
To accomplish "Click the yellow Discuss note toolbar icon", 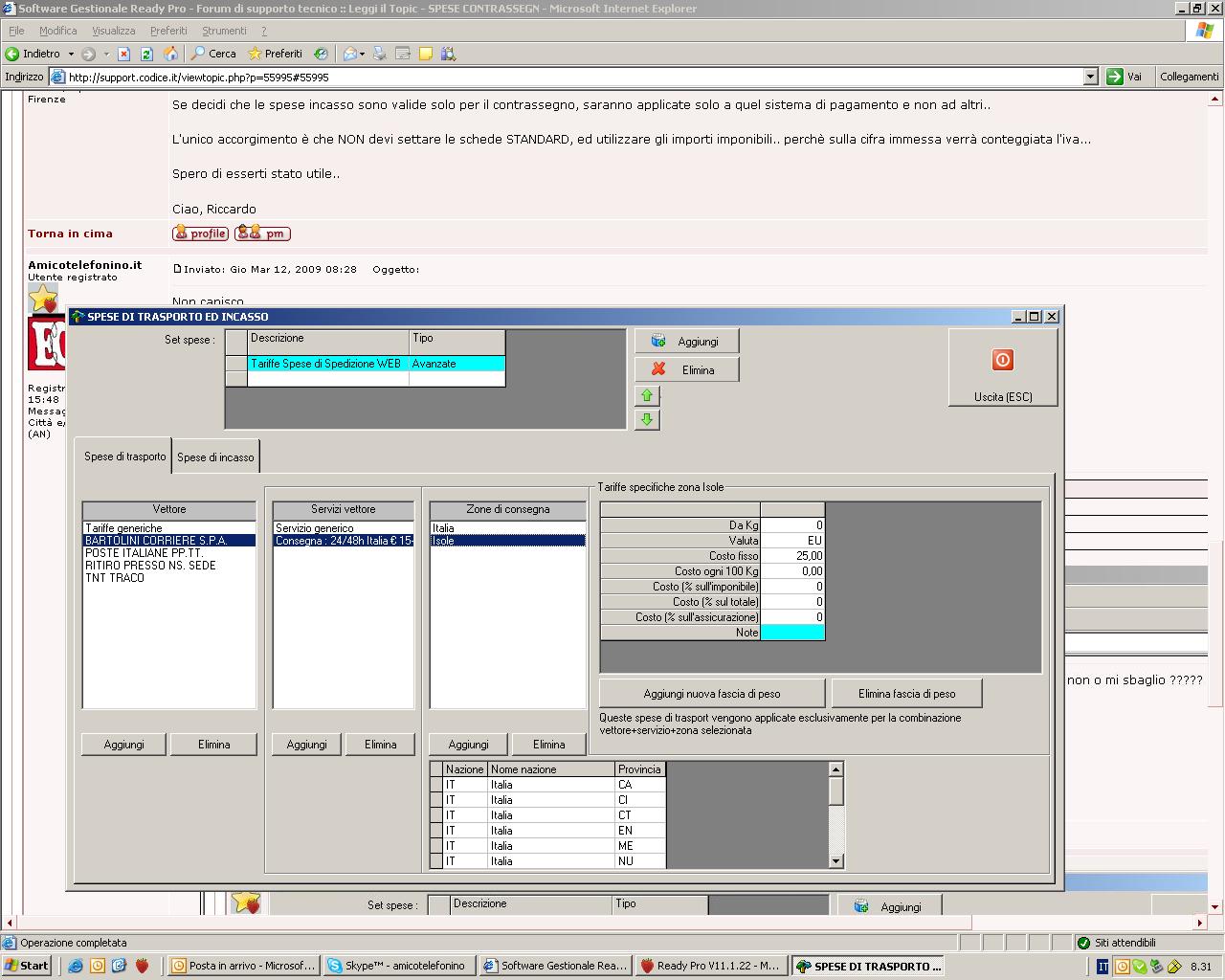I will point(426,54).
